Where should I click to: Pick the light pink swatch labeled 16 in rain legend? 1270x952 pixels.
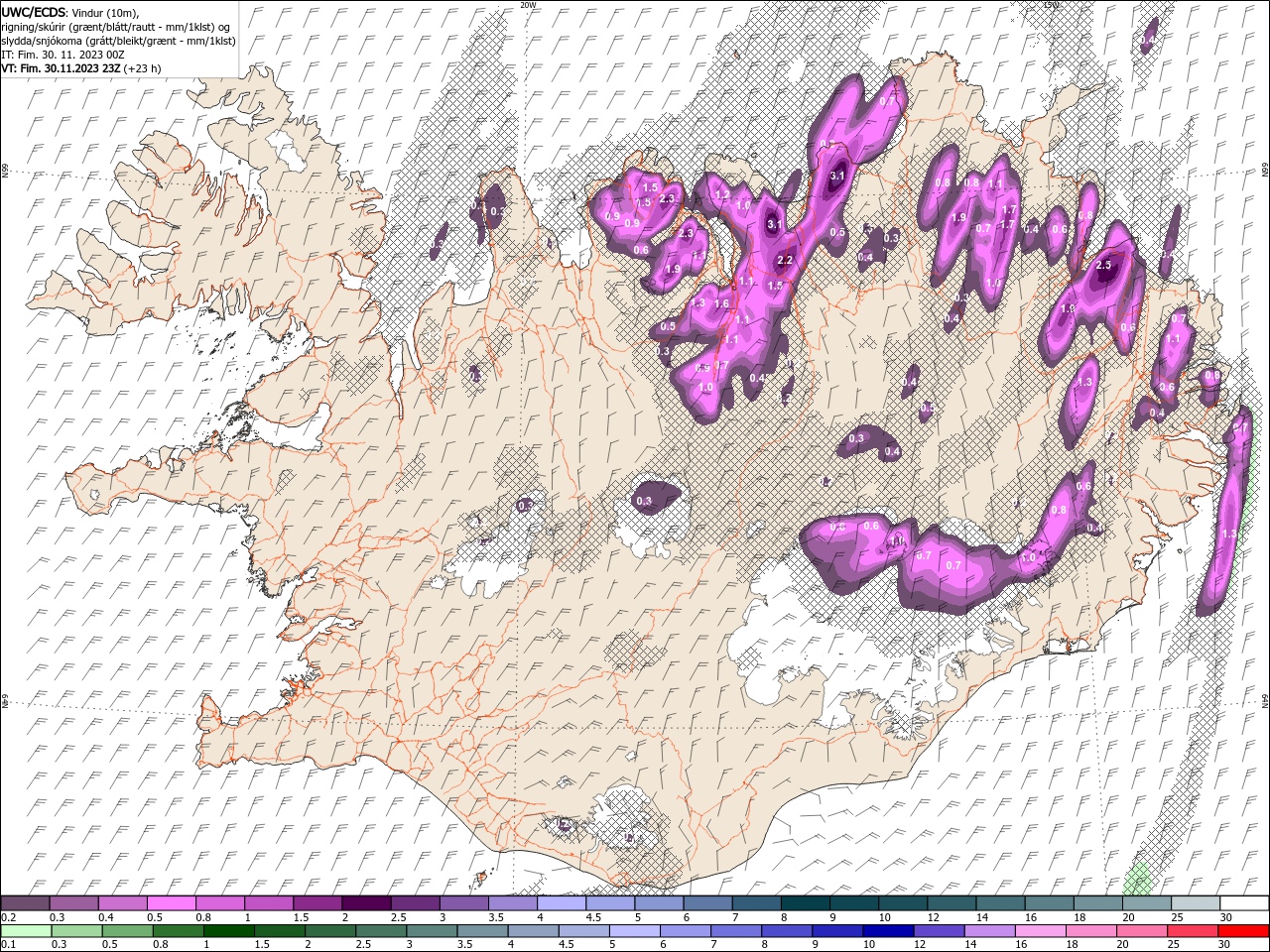click(x=1041, y=931)
